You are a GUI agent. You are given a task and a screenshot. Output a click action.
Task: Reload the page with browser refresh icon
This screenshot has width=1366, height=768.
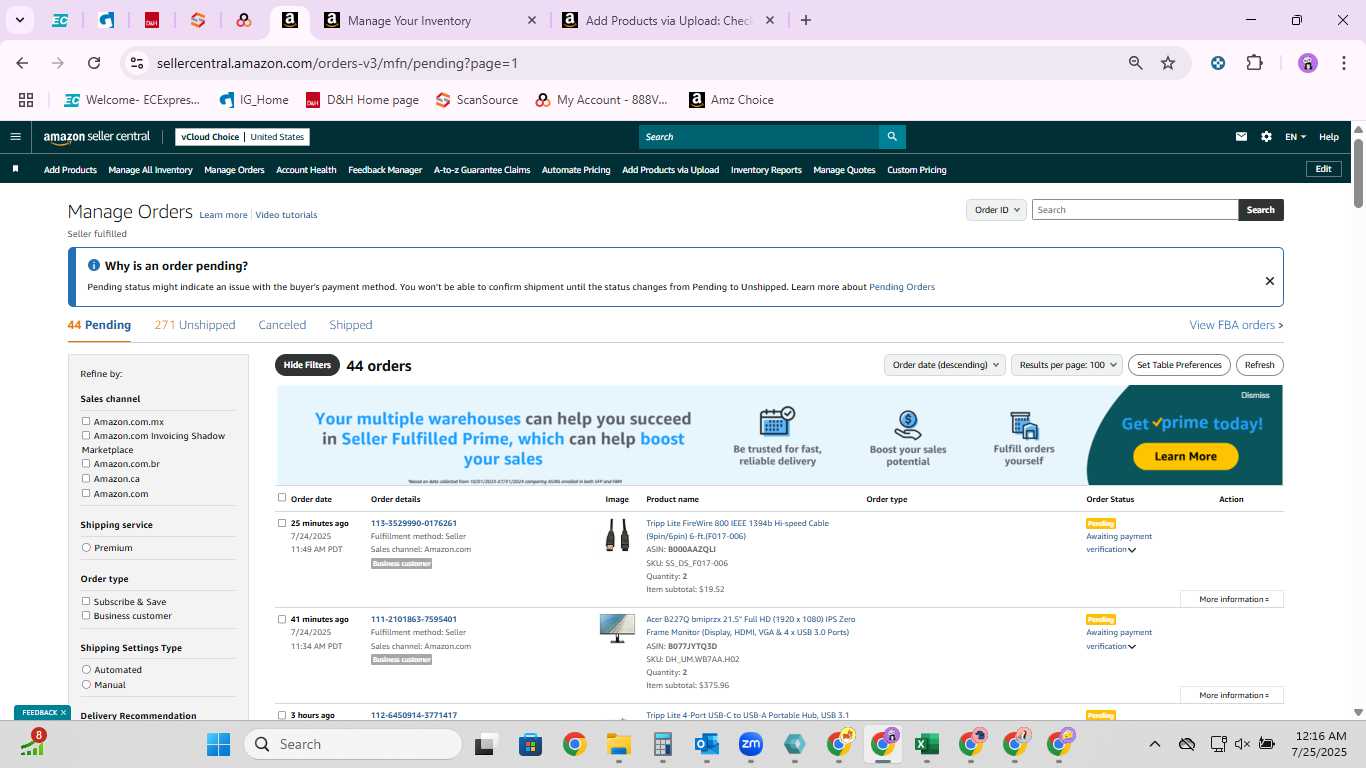pos(94,63)
